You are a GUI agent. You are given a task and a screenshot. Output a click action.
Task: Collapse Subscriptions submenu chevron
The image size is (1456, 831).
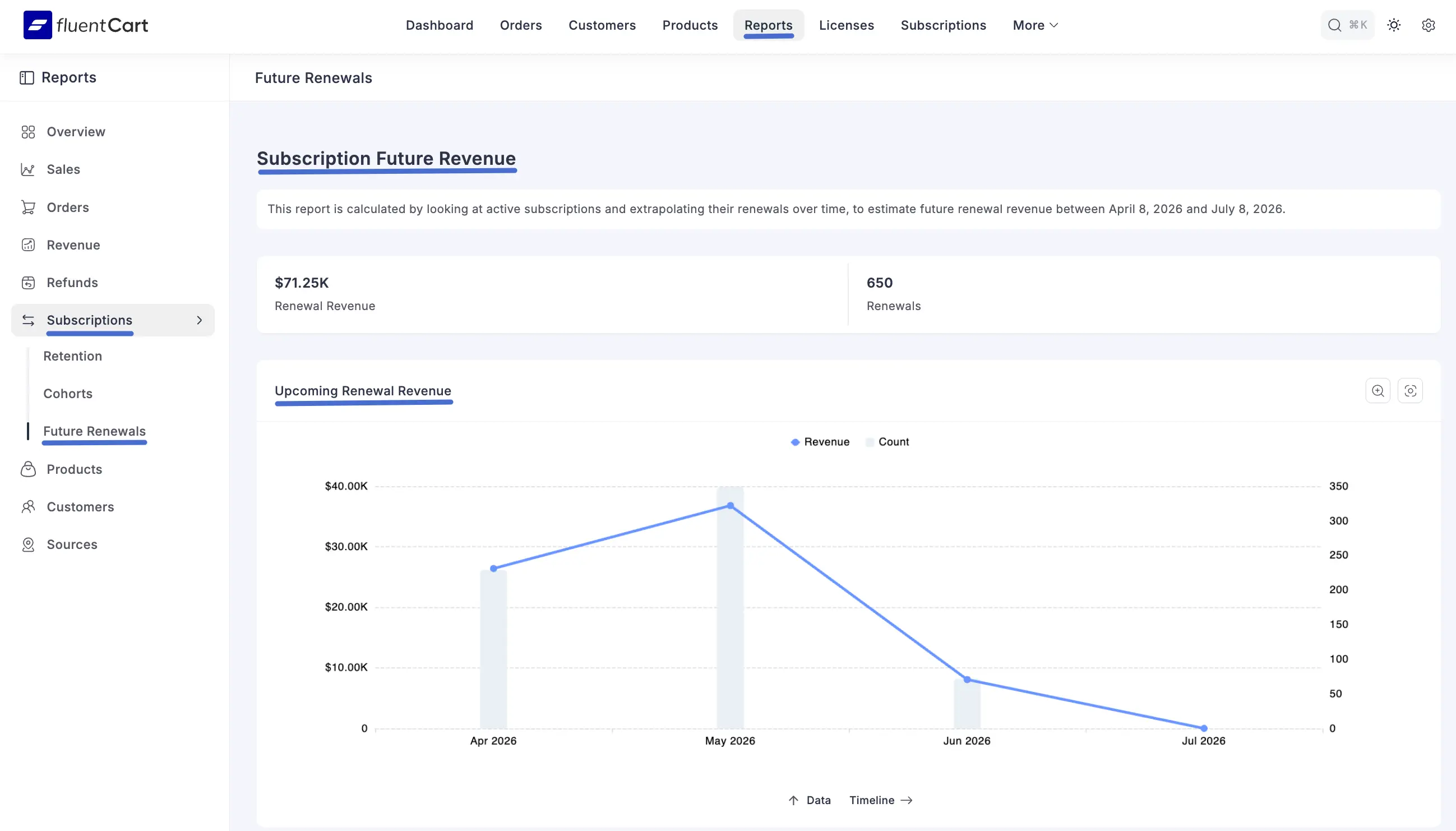point(199,320)
